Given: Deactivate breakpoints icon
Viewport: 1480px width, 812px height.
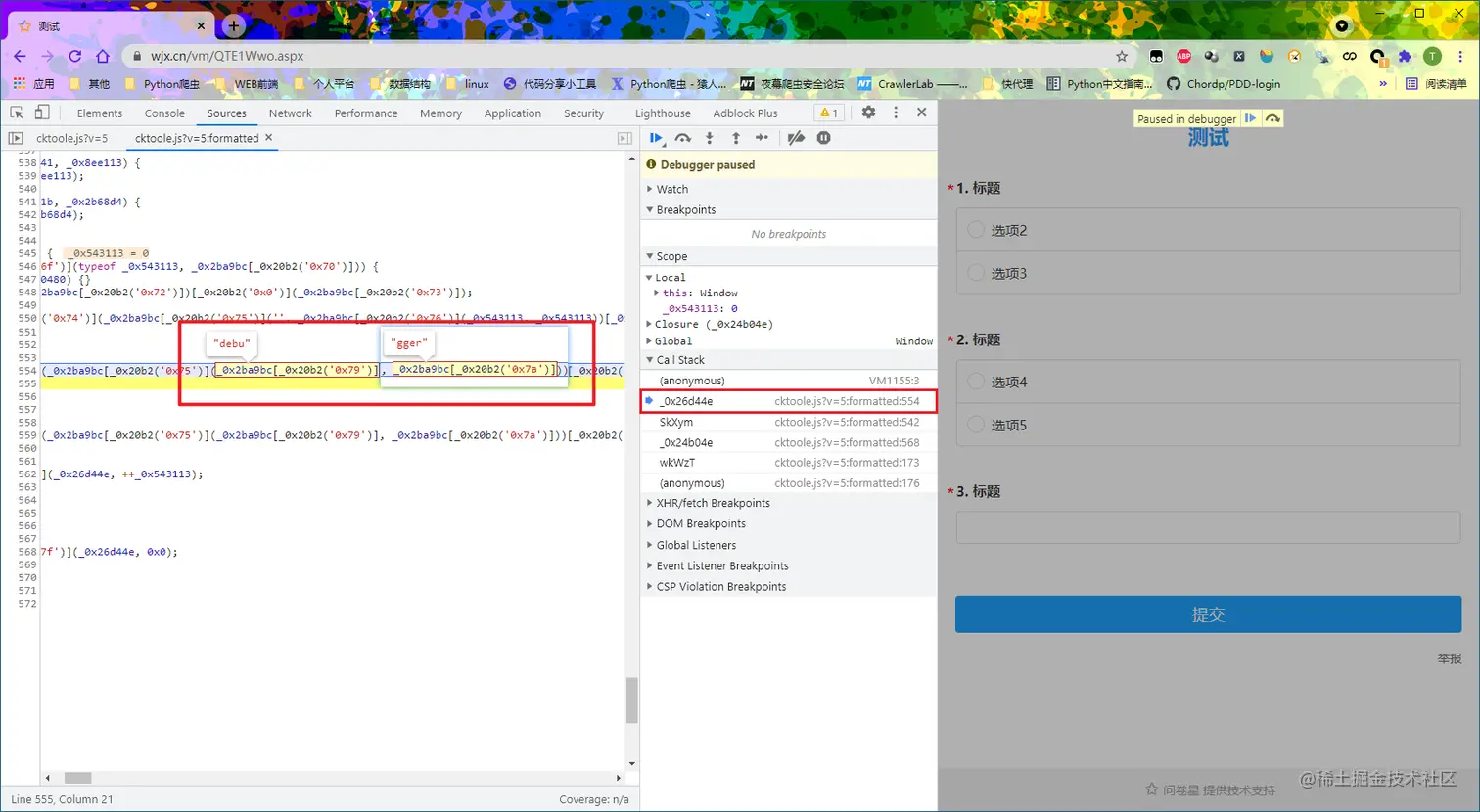Looking at the screenshot, I should click(x=796, y=138).
